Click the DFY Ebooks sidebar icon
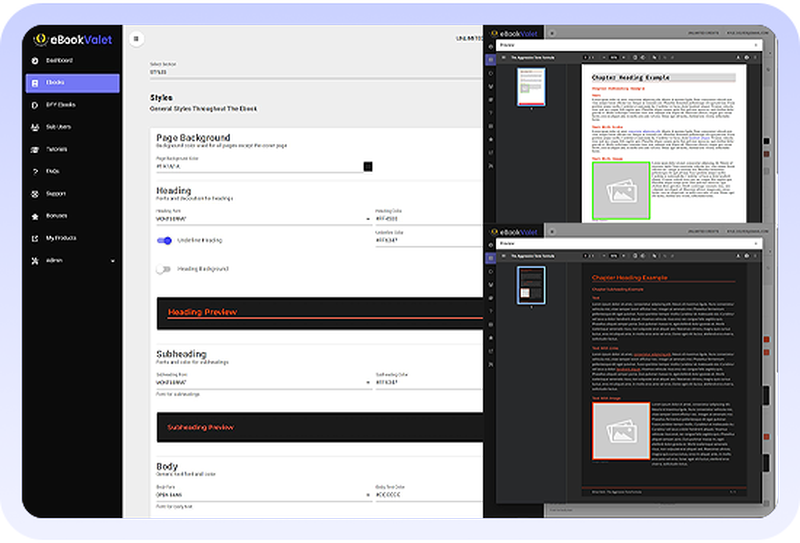This screenshot has width=800, height=543. tap(35, 105)
